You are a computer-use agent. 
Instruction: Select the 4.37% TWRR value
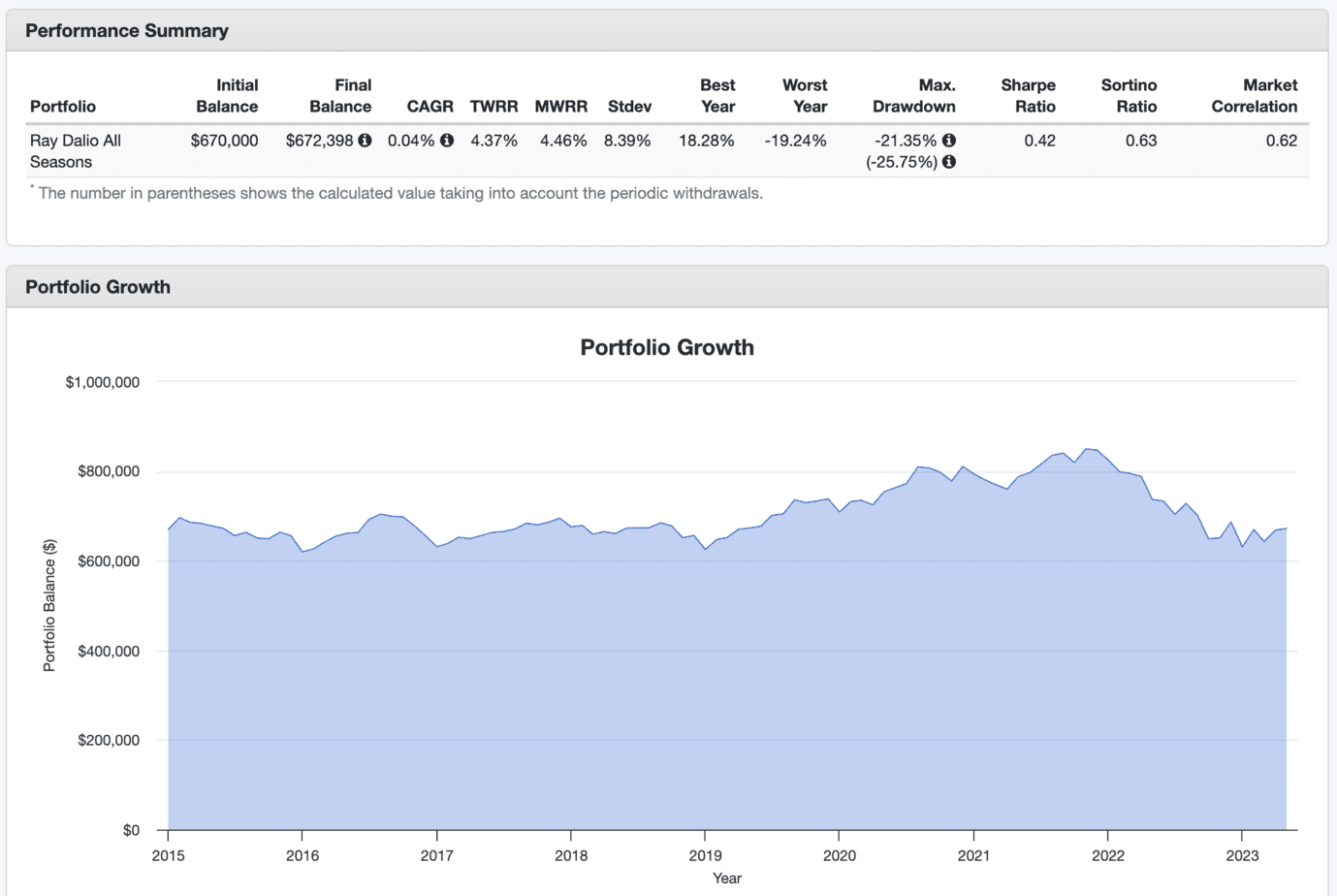tap(494, 141)
